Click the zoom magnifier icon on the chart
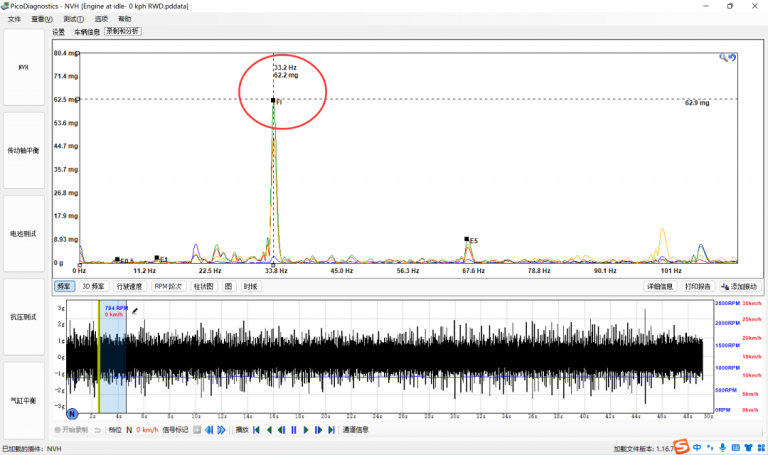This screenshot has width=768, height=455. (723, 57)
